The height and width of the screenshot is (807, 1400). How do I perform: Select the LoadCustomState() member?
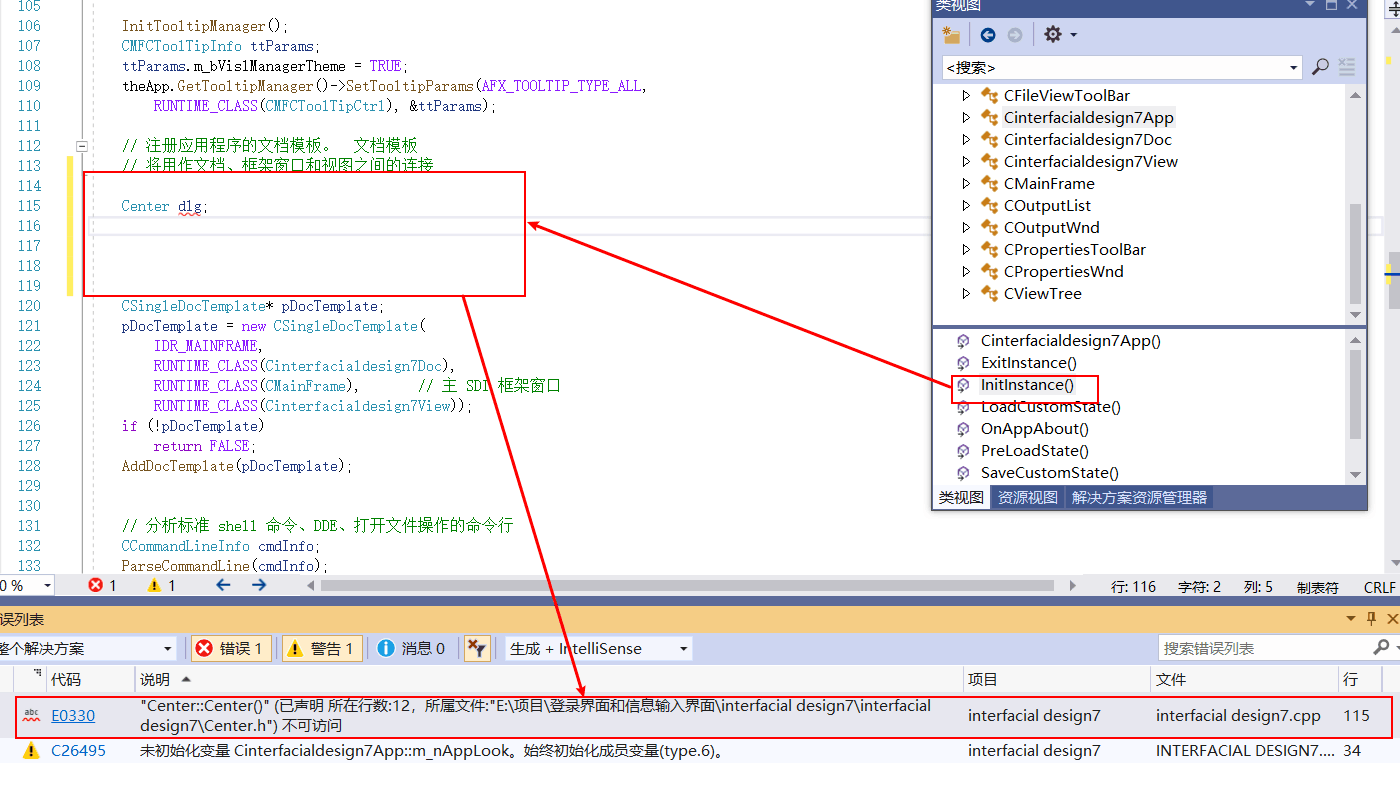[x=1051, y=407]
